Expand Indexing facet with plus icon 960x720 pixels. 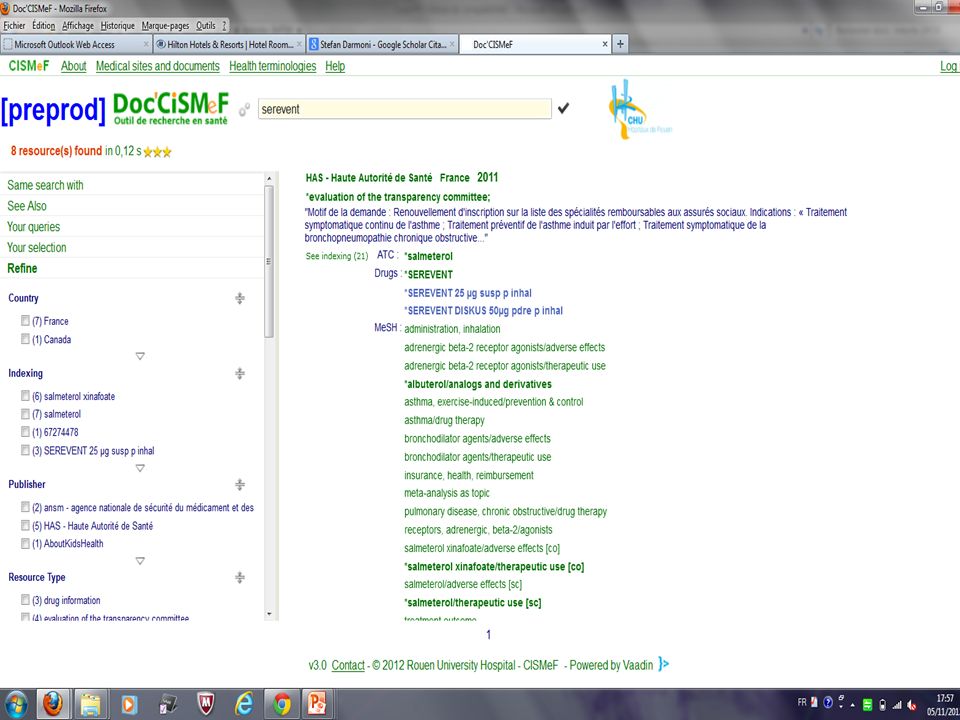pyautogui.click(x=240, y=373)
